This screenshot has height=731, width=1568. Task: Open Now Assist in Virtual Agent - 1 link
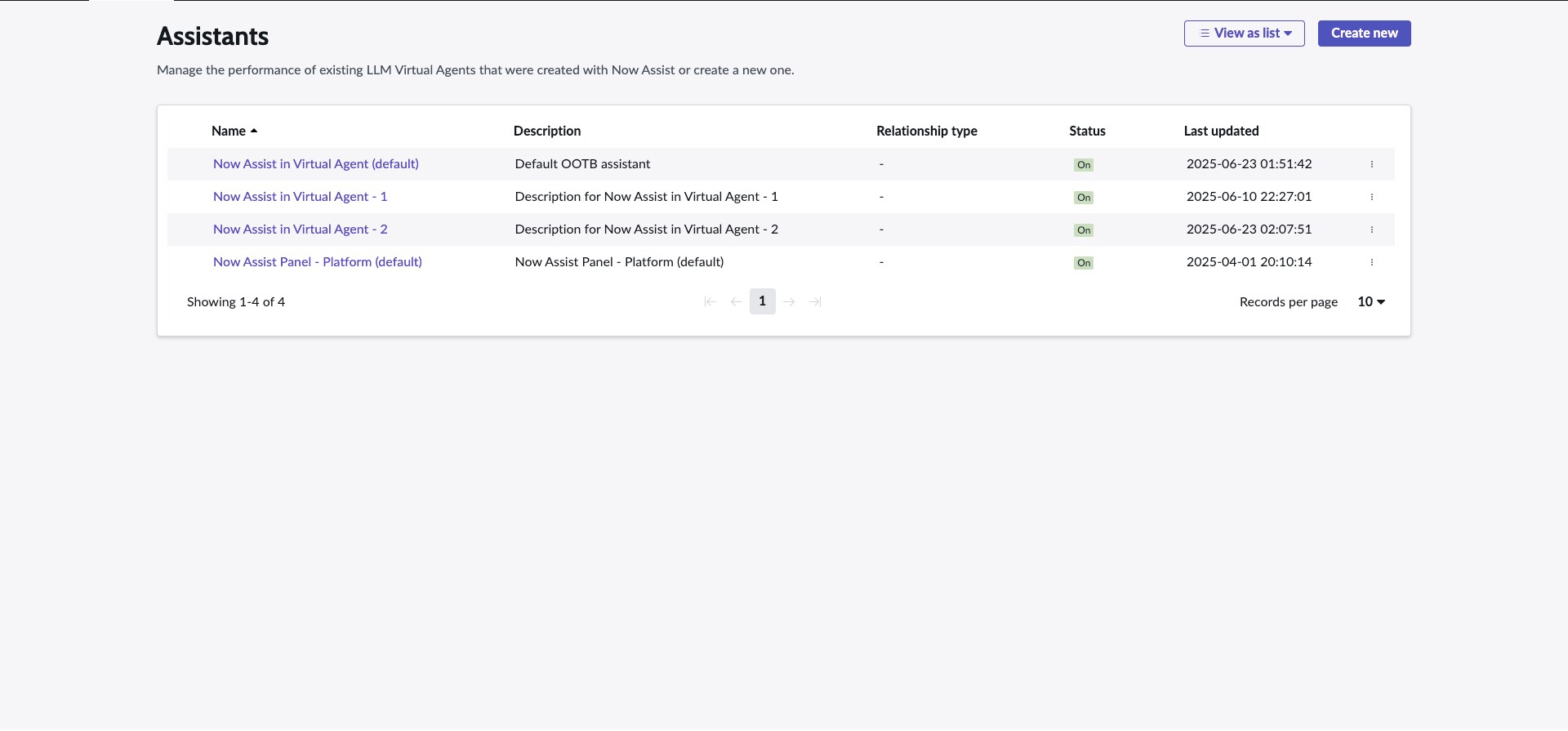(300, 197)
